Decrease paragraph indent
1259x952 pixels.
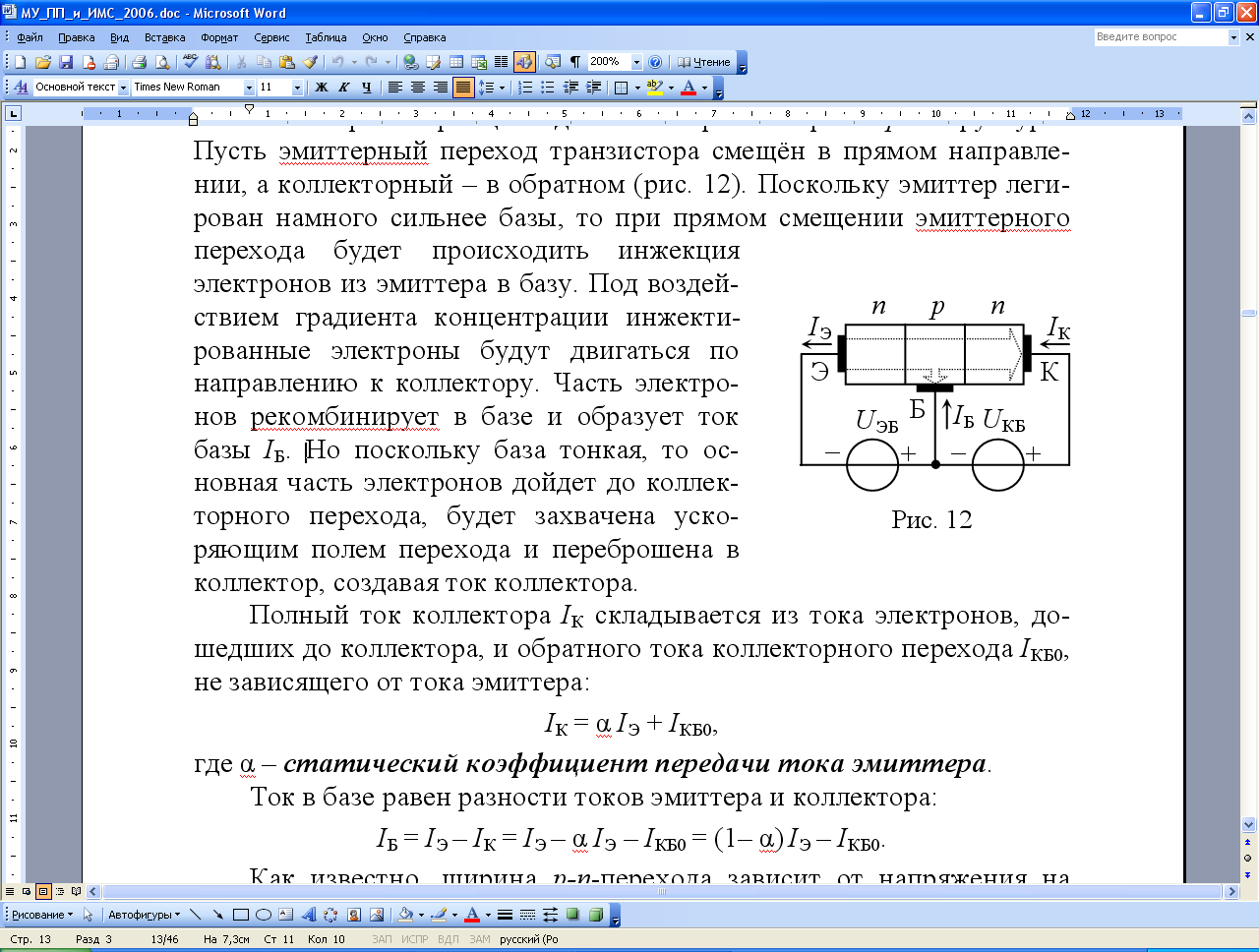[x=570, y=88]
